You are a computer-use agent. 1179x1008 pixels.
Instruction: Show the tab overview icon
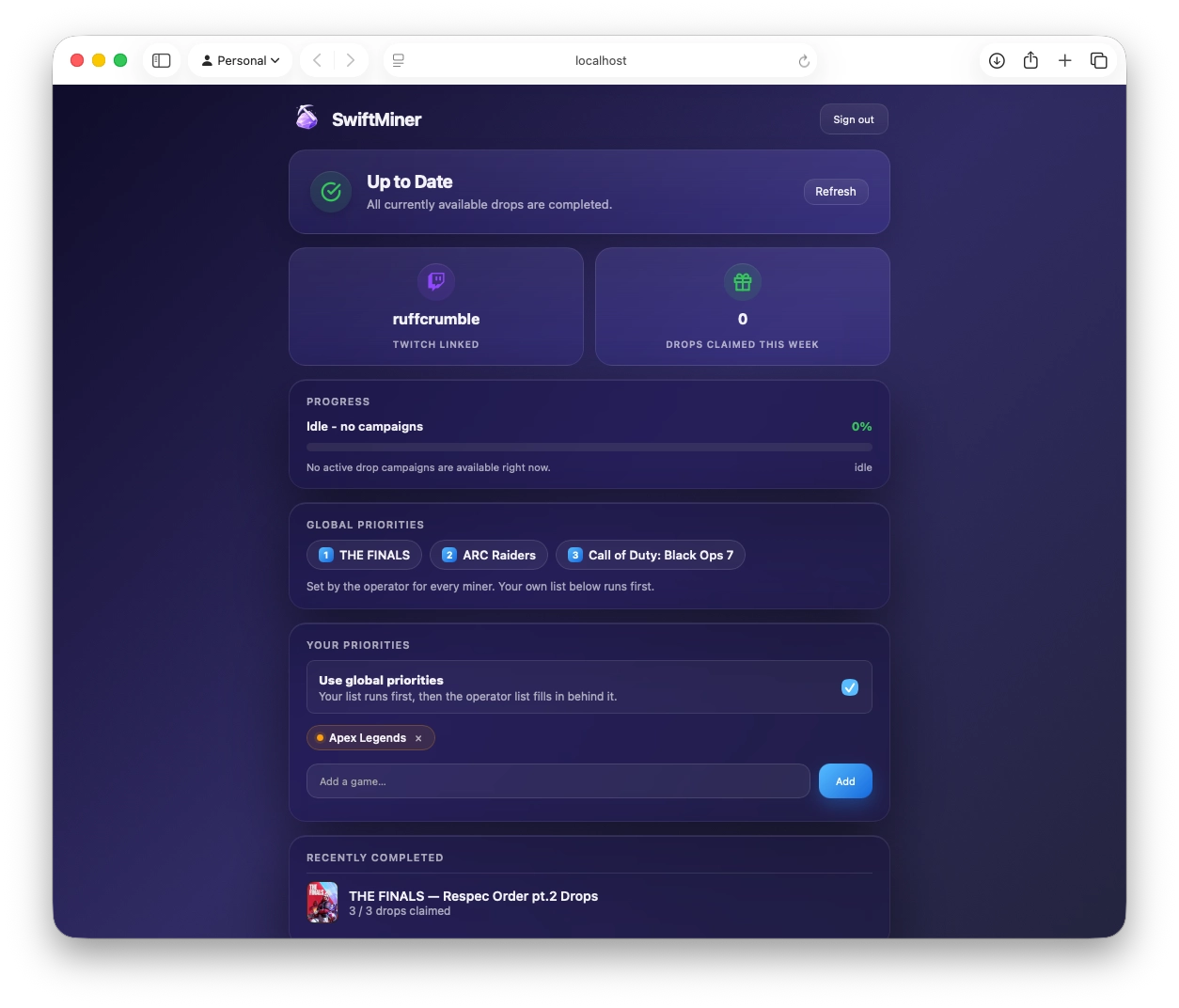1098,60
